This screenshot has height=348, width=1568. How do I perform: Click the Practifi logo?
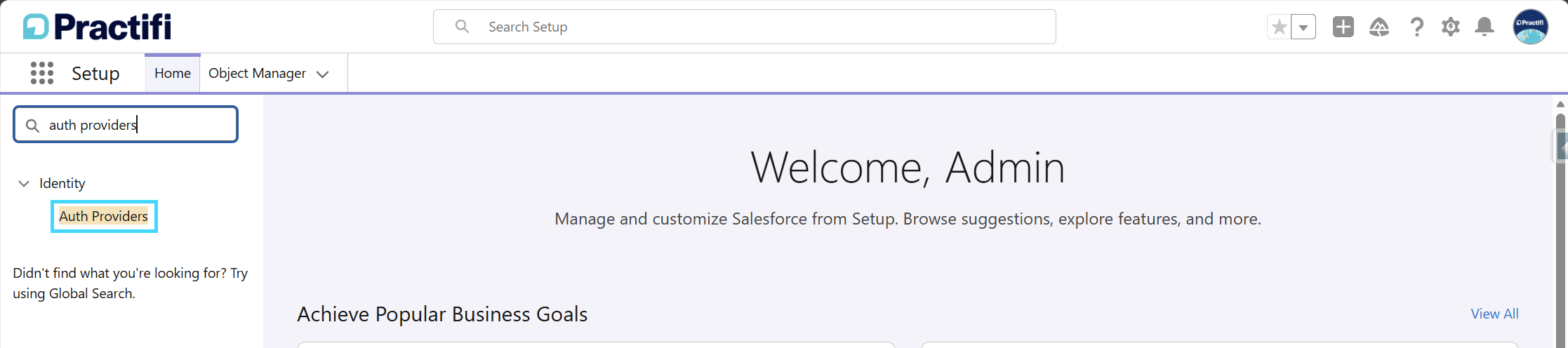point(97,27)
